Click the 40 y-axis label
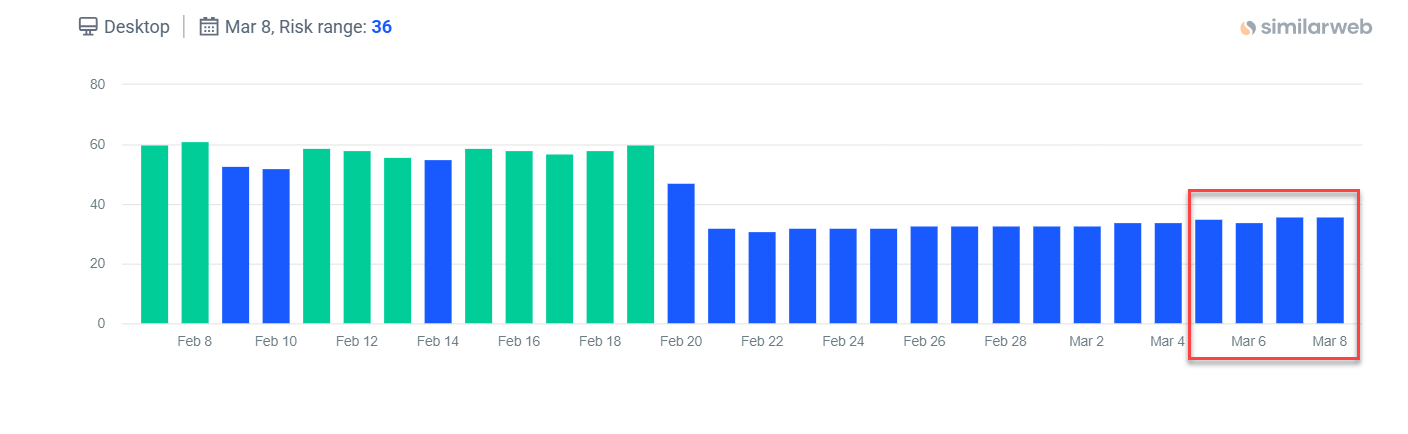The width and height of the screenshot is (1408, 434). (98, 204)
